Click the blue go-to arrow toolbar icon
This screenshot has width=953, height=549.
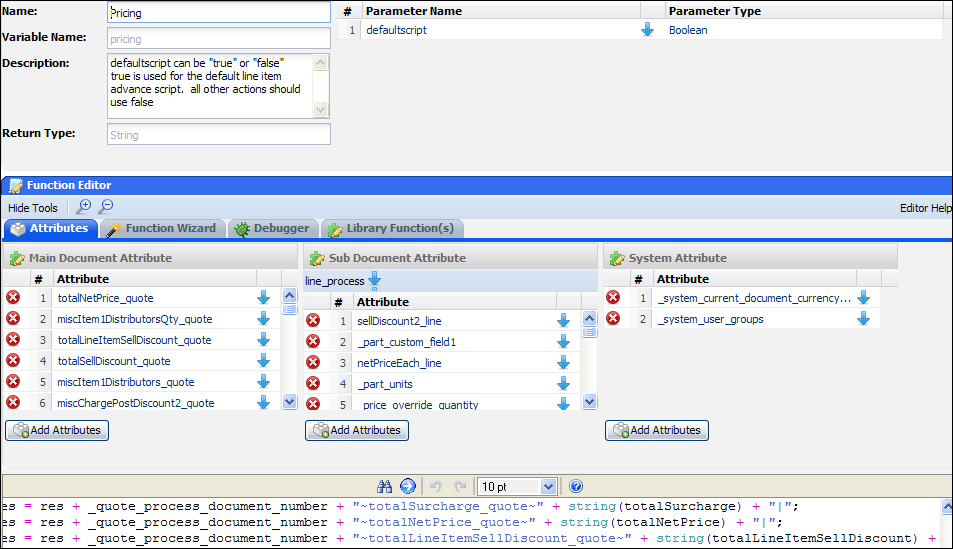(408, 486)
